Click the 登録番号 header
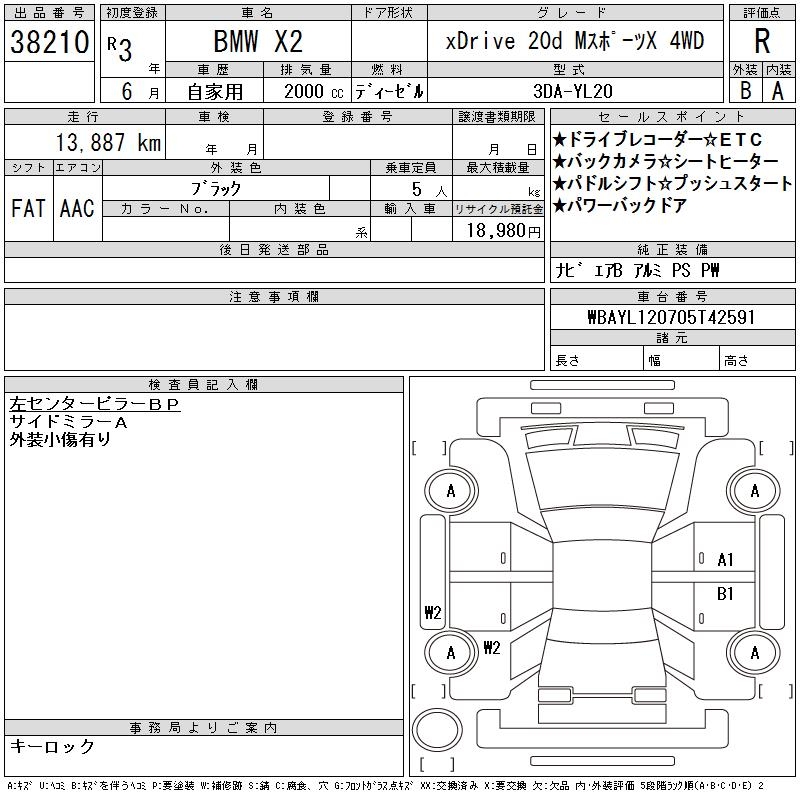The width and height of the screenshot is (800, 800). [358, 116]
